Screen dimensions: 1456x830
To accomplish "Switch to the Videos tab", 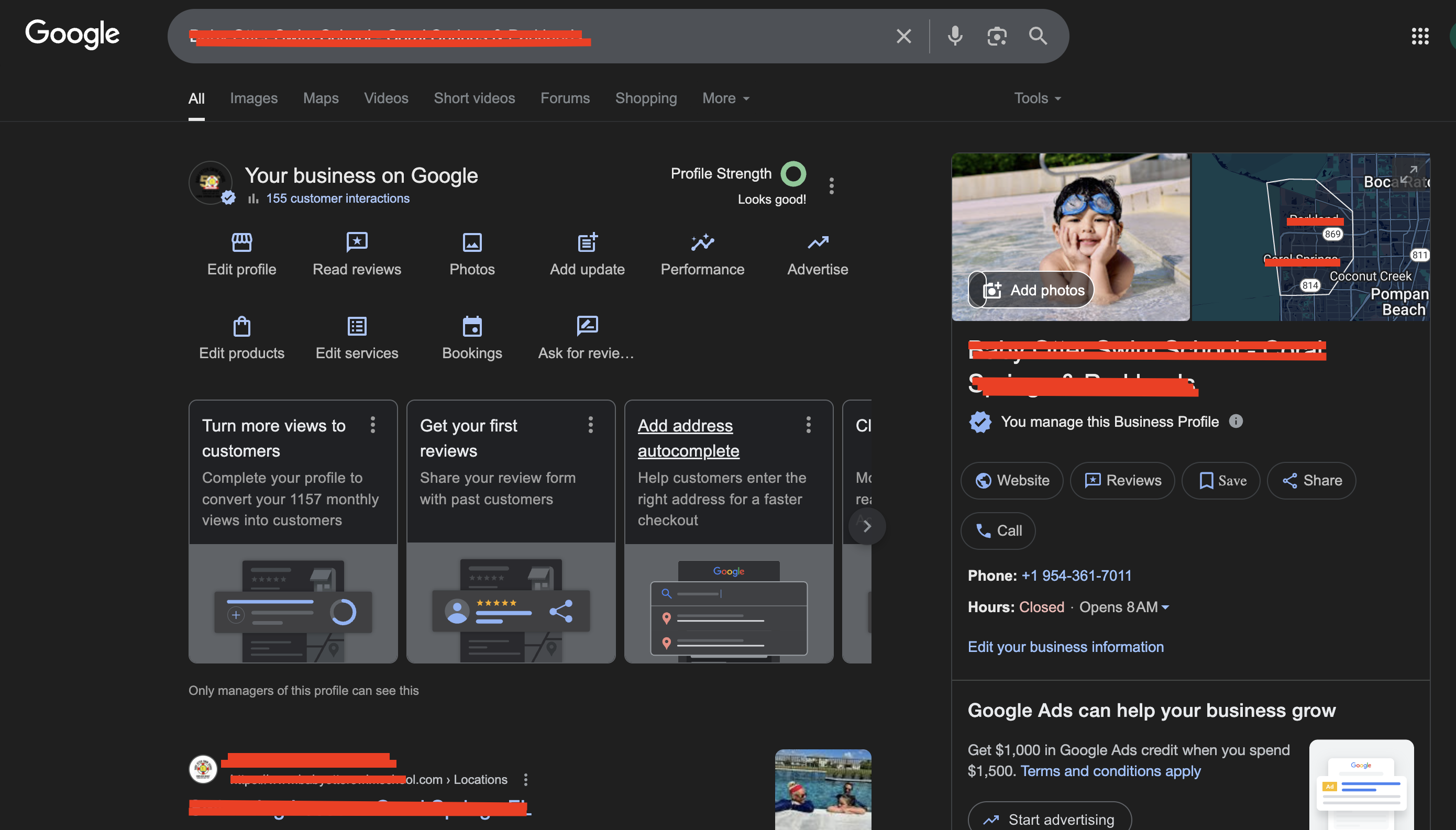I will click(x=386, y=98).
